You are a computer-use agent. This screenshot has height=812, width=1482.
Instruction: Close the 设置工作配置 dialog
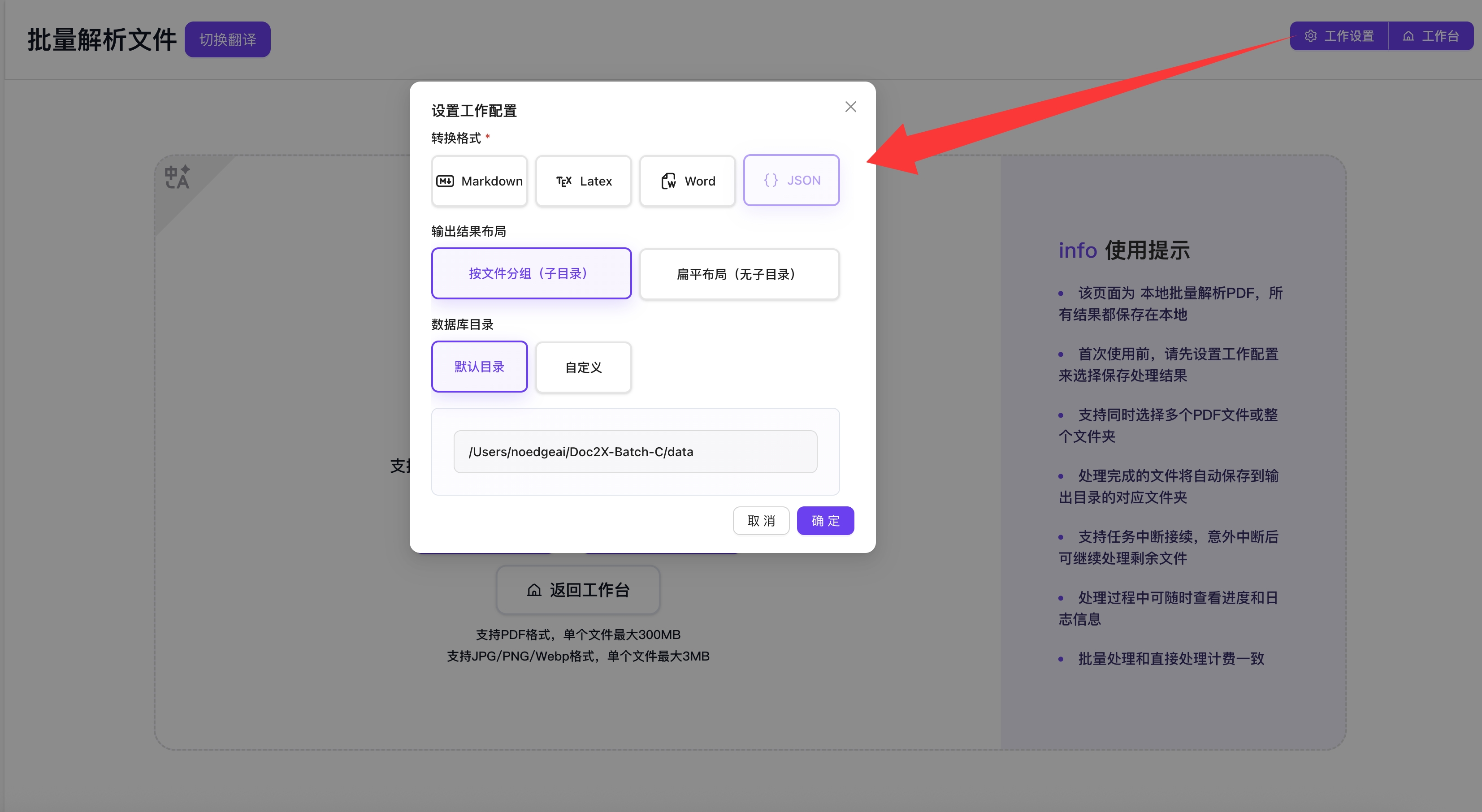point(850,106)
